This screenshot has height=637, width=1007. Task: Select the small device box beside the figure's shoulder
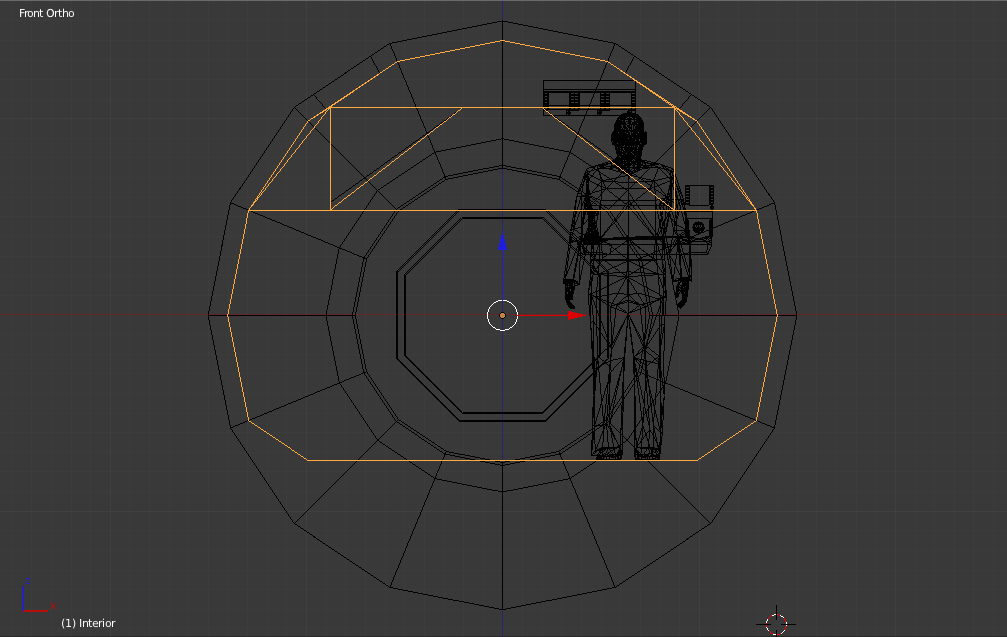[x=699, y=196]
